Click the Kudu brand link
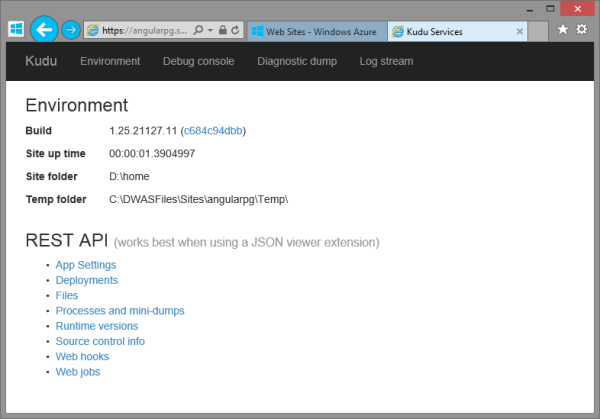600x419 pixels. (41, 61)
